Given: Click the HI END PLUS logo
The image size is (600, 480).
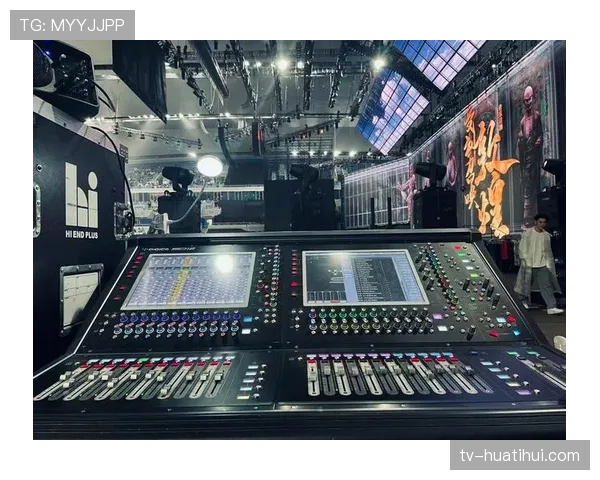Looking at the screenshot, I should pyautogui.click(x=81, y=201).
